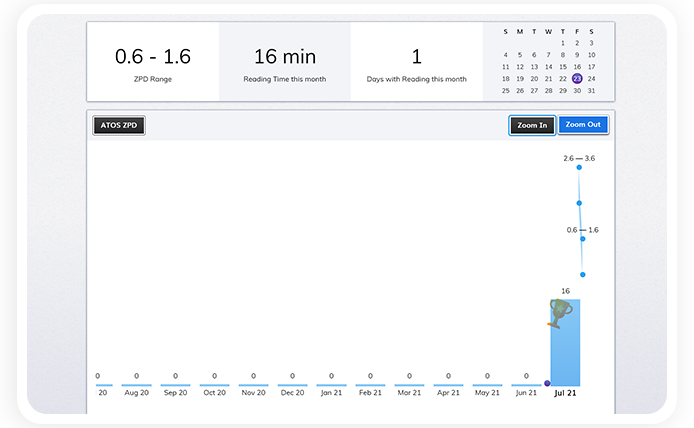The image size is (694, 428).
Task: Click the Aug 20 axis label
Action: click(x=136, y=393)
